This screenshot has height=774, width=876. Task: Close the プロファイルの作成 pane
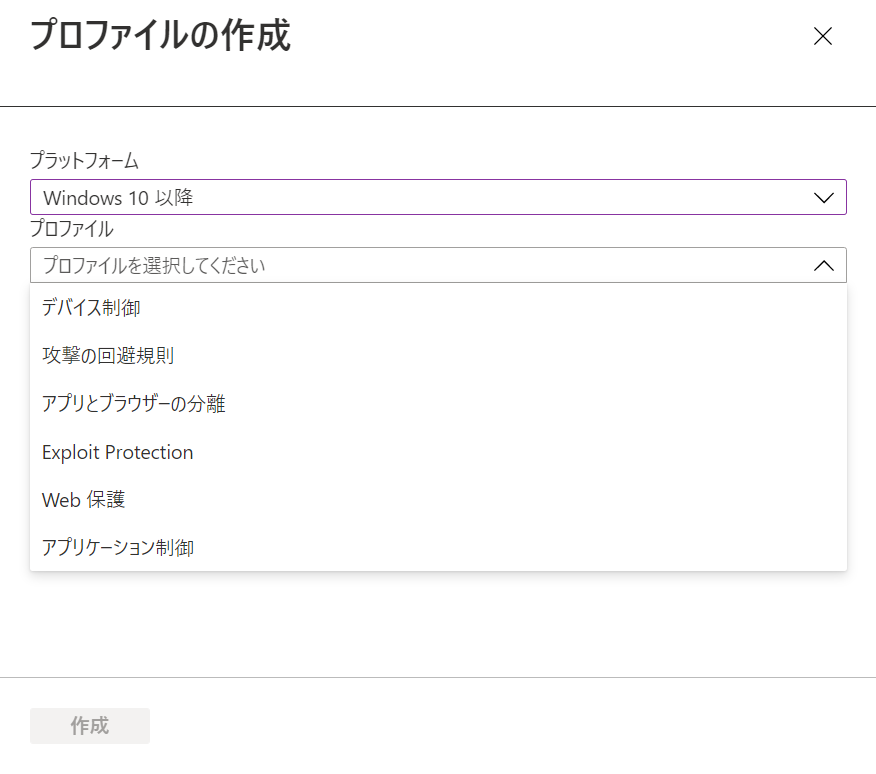click(822, 36)
